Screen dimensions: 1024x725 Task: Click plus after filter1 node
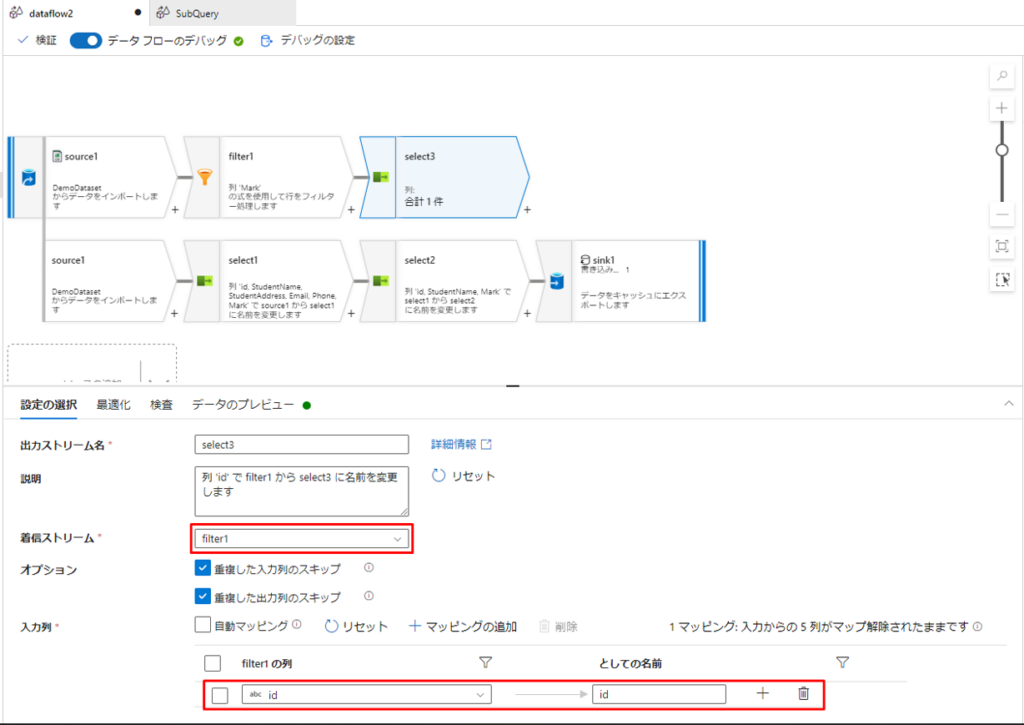[x=351, y=210]
